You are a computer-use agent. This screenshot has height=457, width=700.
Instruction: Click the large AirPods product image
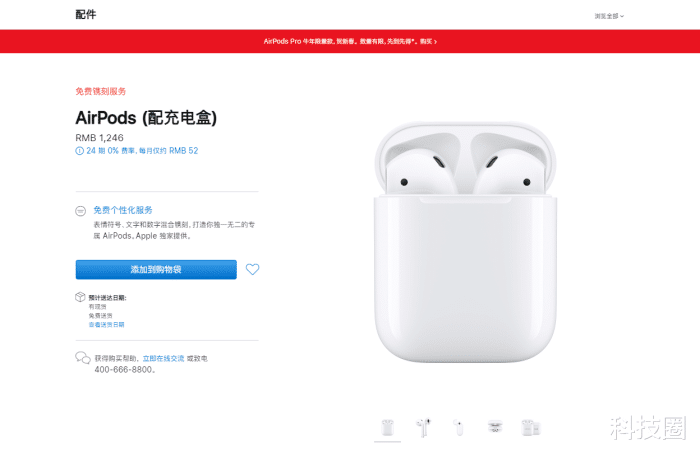pyautogui.click(x=465, y=242)
